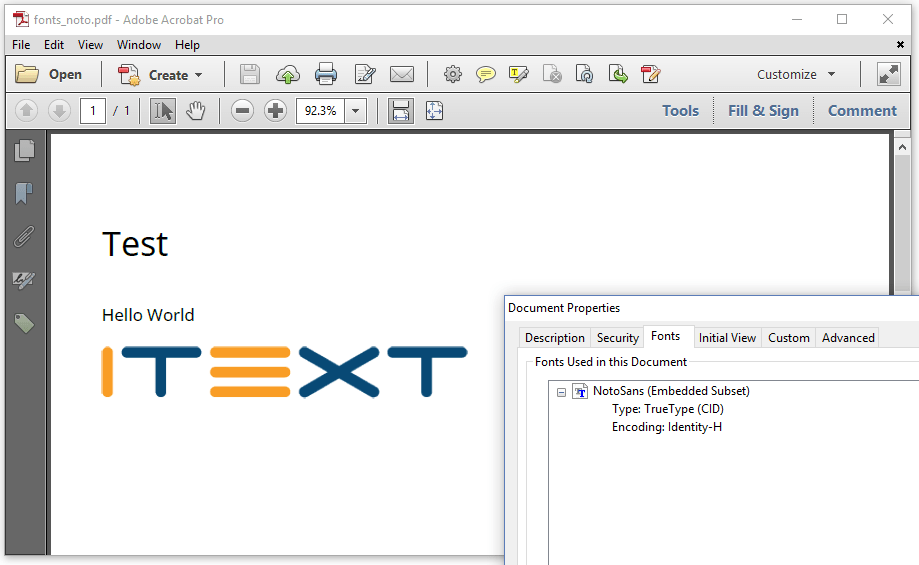This screenshot has height=565, width=919.
Task: Click the rotate page icon
Action: pos(584,74)
